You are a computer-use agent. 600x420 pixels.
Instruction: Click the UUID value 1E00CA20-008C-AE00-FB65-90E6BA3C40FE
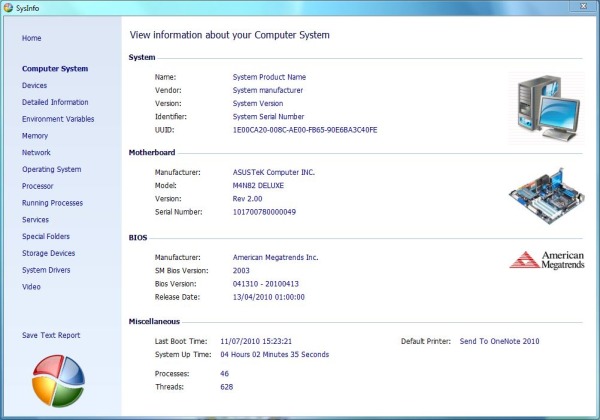305,130
